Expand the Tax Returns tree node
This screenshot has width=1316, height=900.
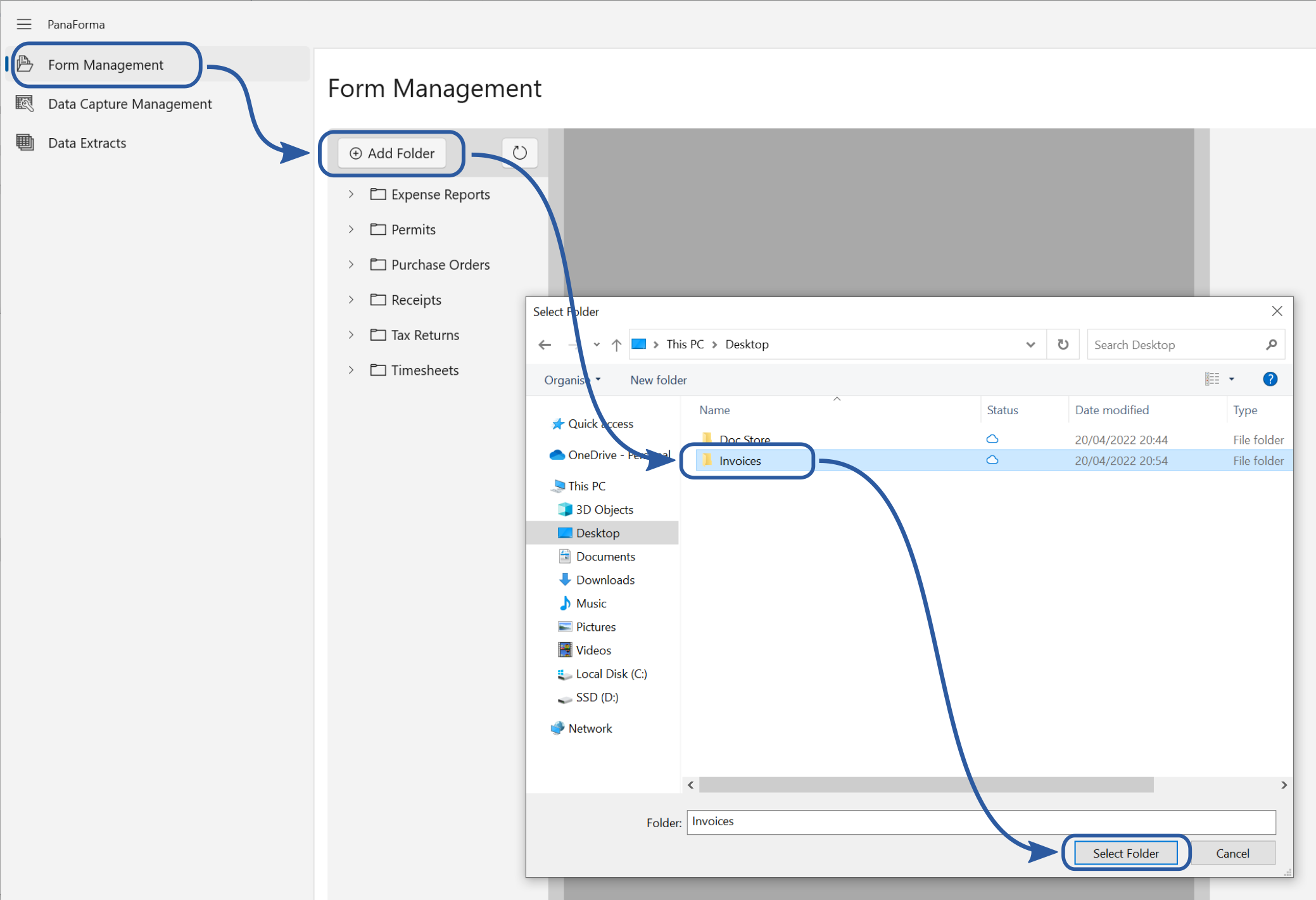[351, 335]
